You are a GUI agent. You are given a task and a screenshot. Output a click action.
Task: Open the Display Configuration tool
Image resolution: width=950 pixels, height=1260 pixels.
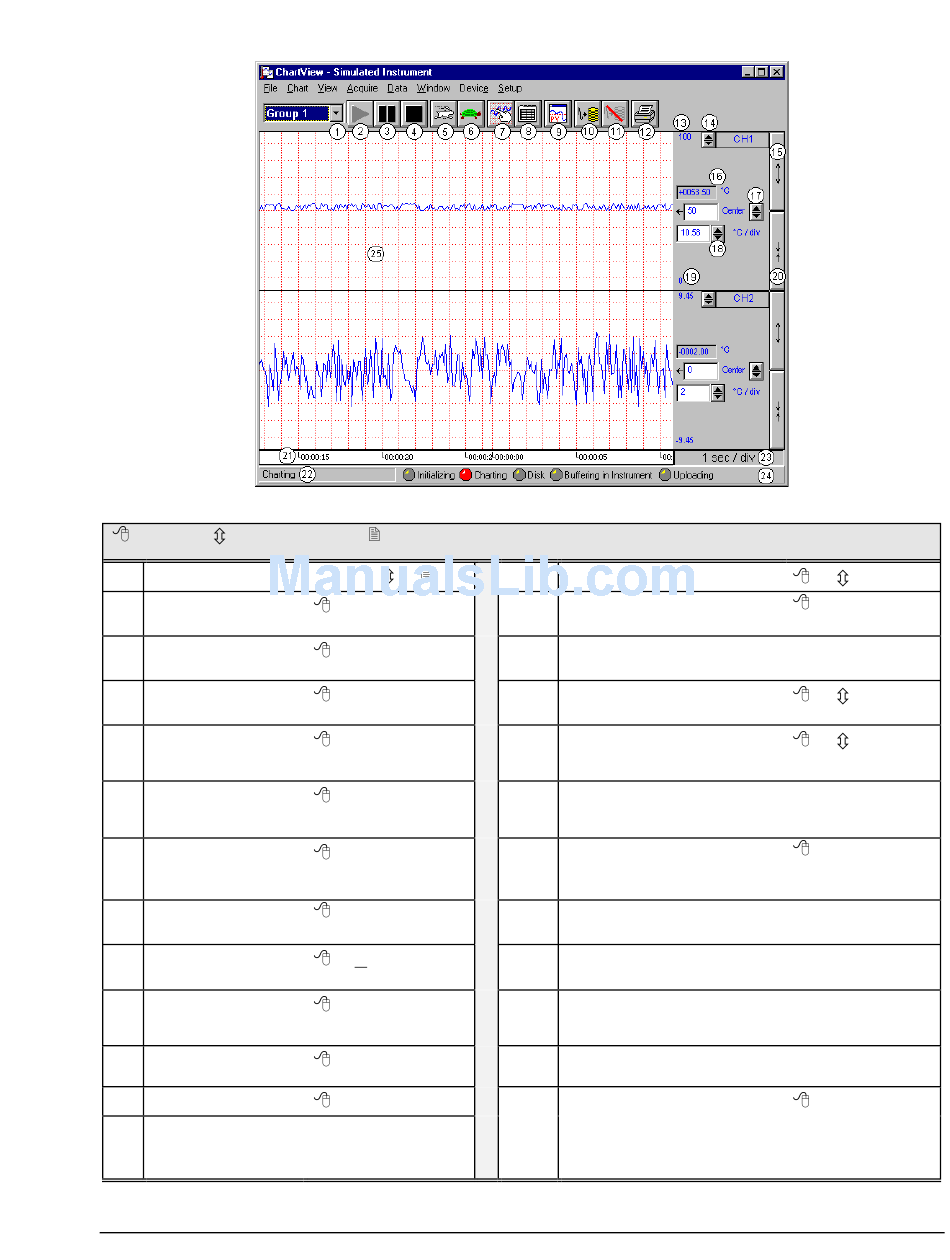pyautogui.click(x=500, y=113)
